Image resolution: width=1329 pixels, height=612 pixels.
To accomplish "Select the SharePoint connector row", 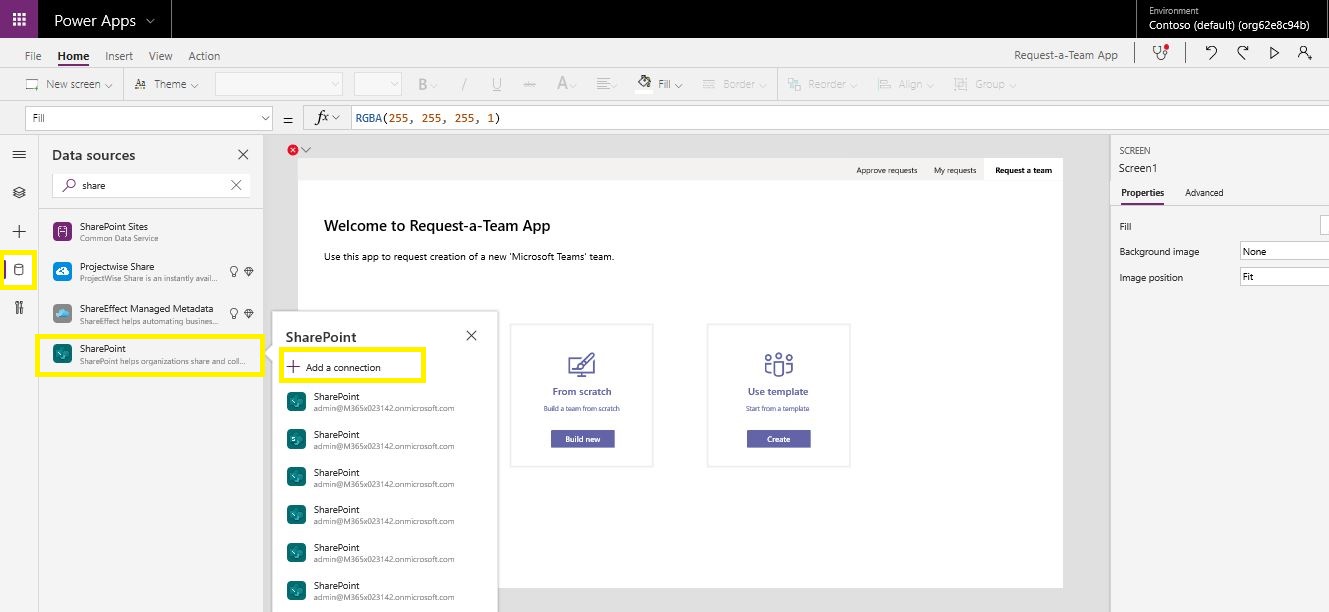I will pyautogui.click(x=150, y=354).
